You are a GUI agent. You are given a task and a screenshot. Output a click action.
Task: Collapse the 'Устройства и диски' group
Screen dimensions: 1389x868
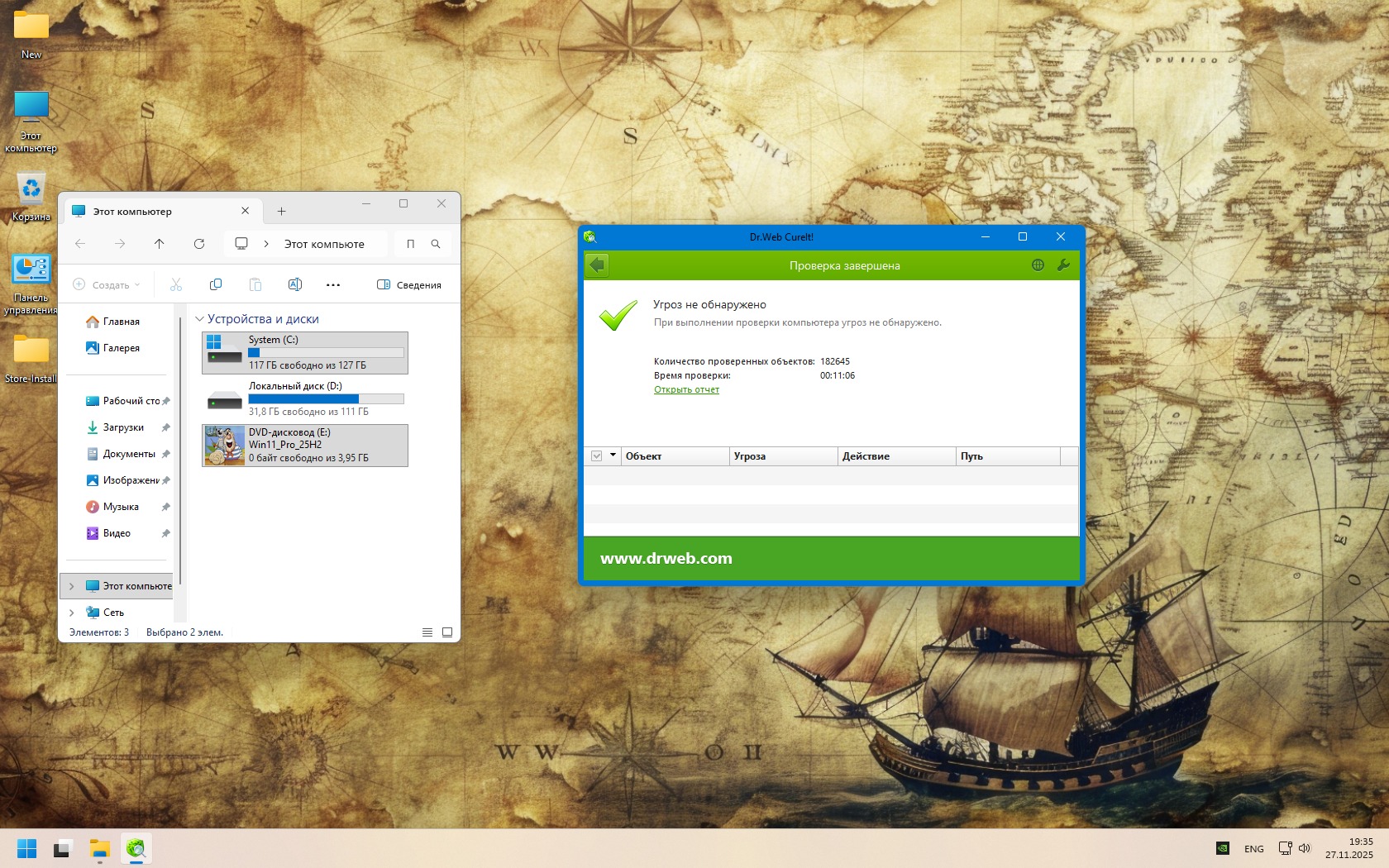[199, 319]
